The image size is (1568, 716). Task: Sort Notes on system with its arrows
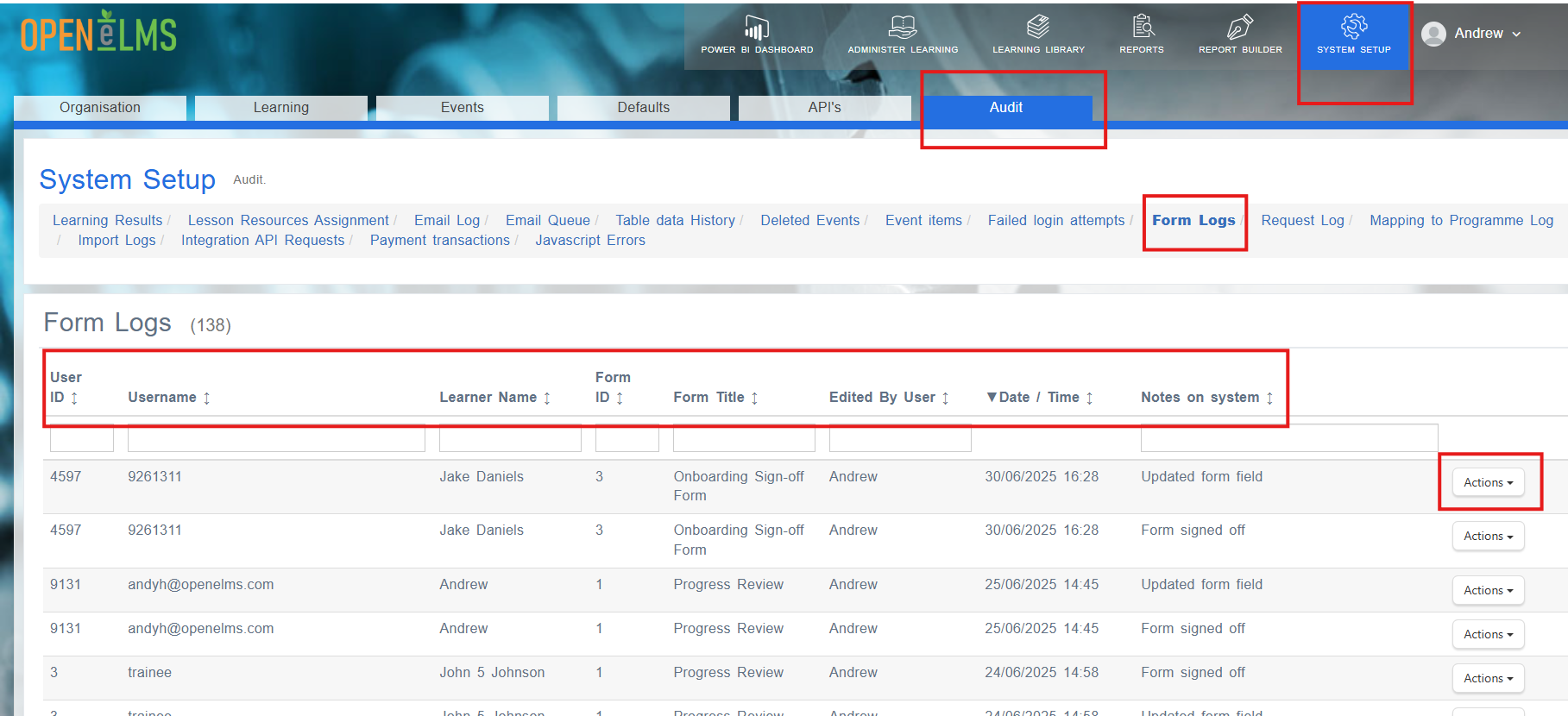1269,398
